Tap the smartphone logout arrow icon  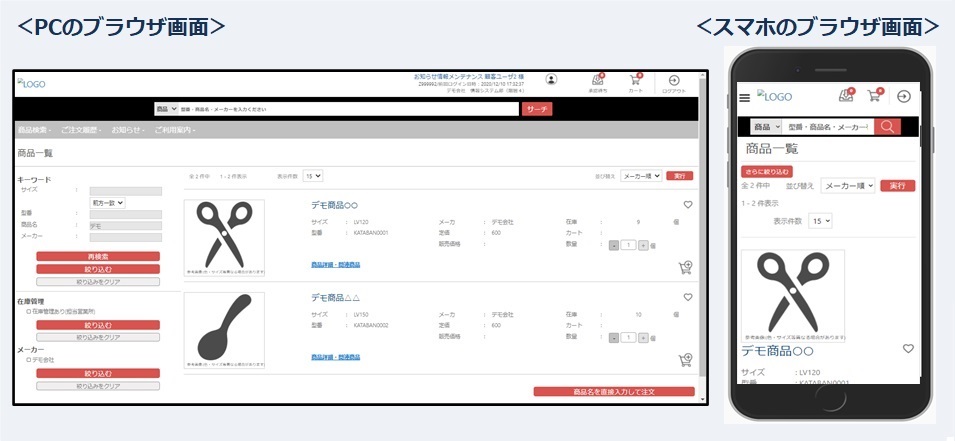point(904,96)
